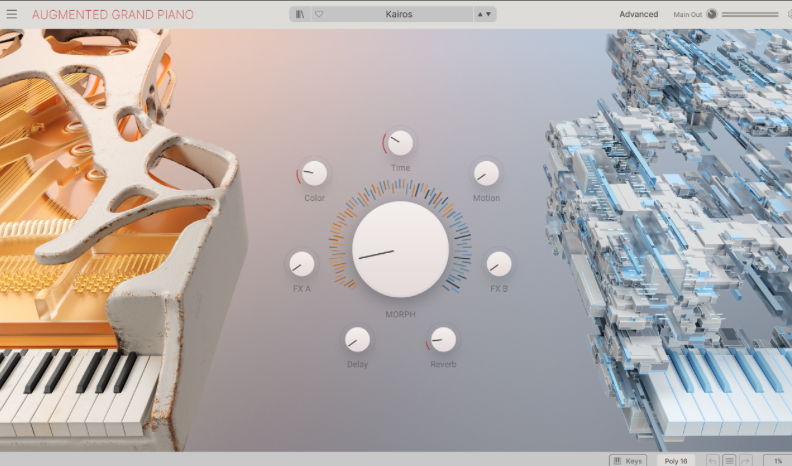
Task: Click the Kairos preset name field
Action: click(399, 14)
